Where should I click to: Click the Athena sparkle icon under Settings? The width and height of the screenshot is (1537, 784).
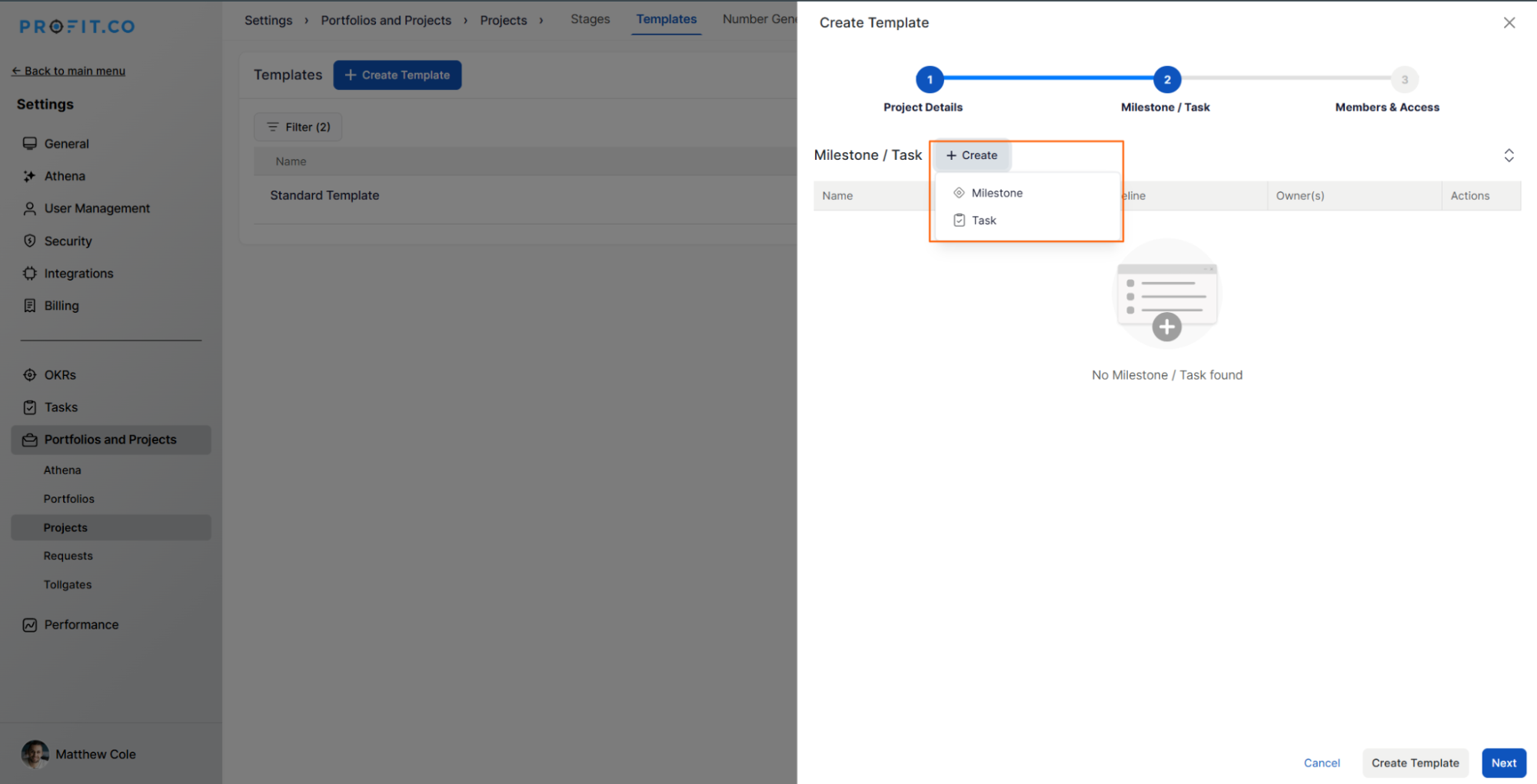(x=30, y=176)
